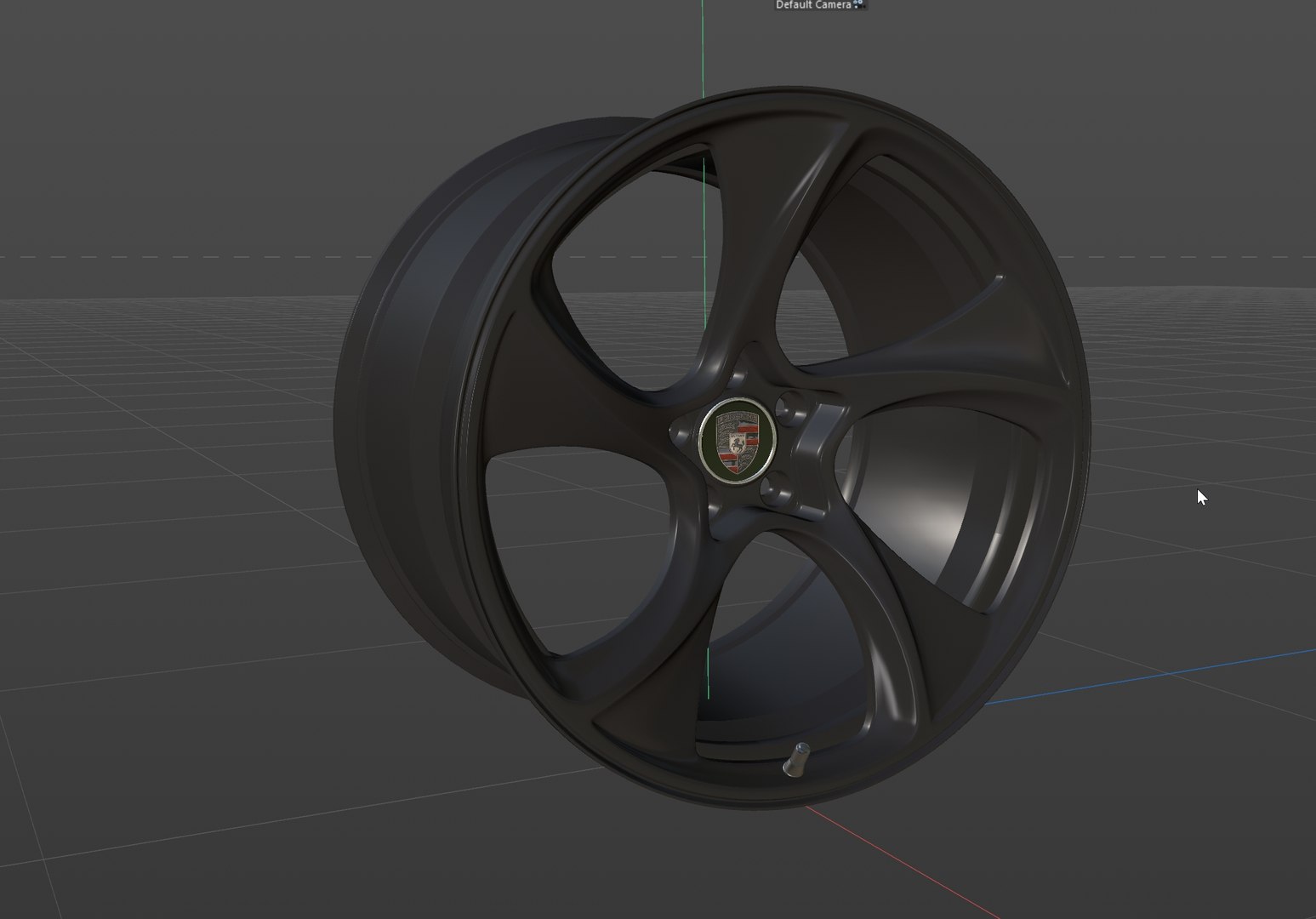
Task: Click the Default Camera label
Action: coord(813,5)
